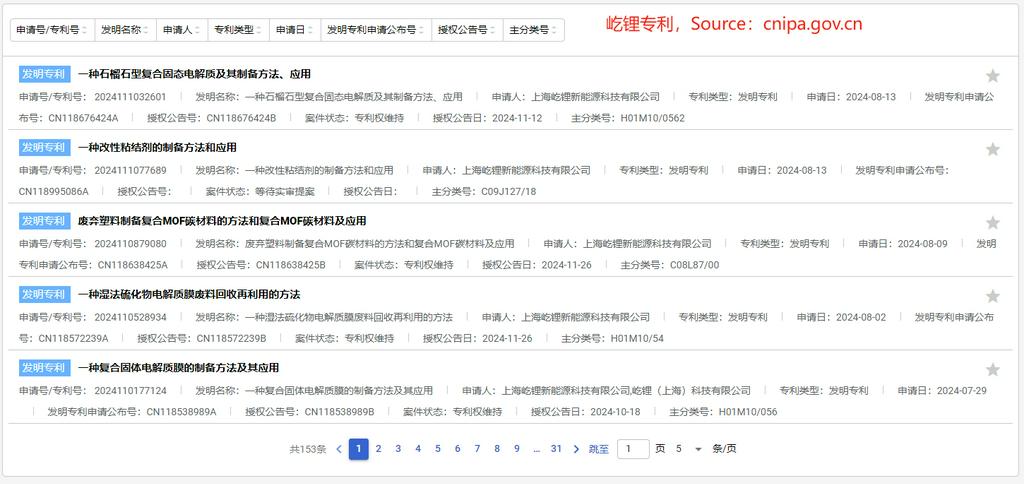
Task: Star the garnet-type solid electrolyte patent
Action: (x=992, y=76)
